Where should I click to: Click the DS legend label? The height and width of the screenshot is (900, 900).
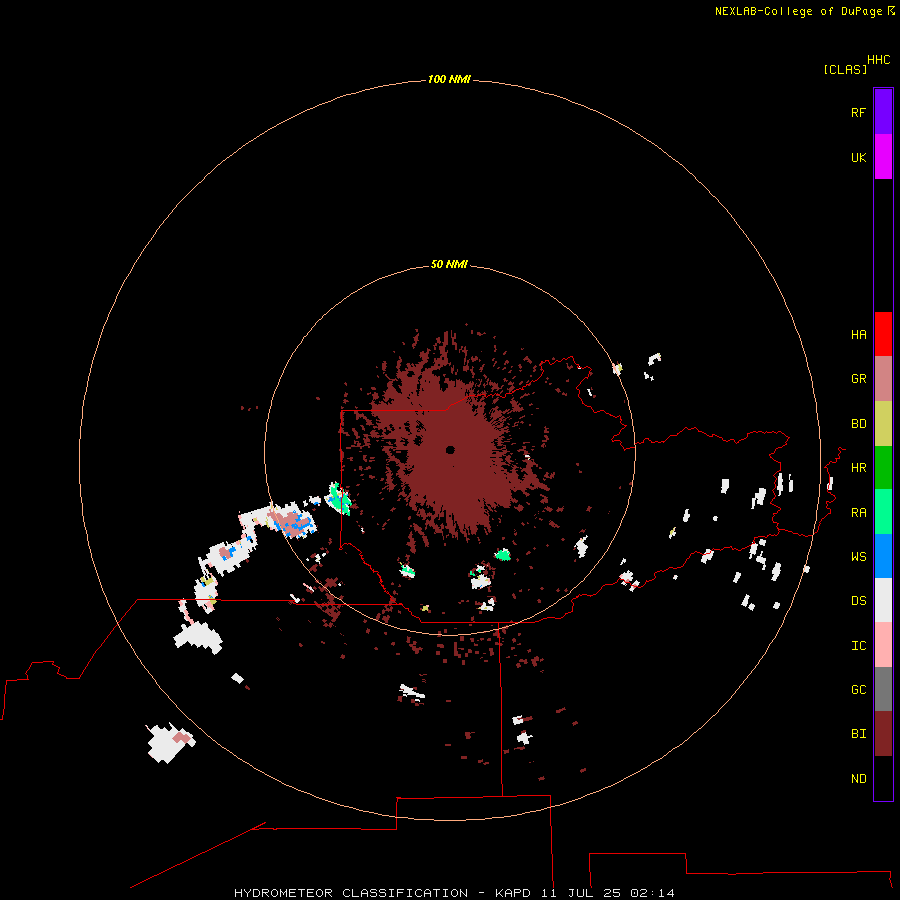coord(858,601)
